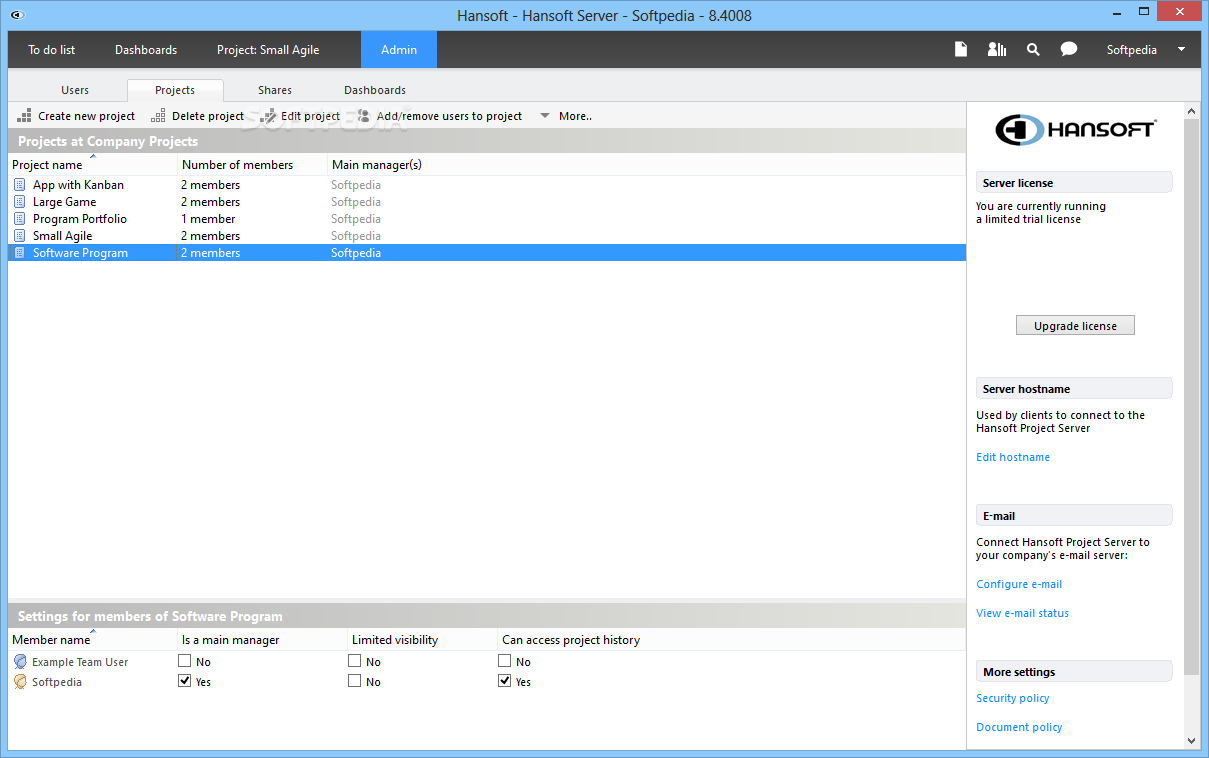Open the chat speech bubble icon
Image resolution: width=1209 pixels, height=758 pixels.
[x=1069, y=49]
